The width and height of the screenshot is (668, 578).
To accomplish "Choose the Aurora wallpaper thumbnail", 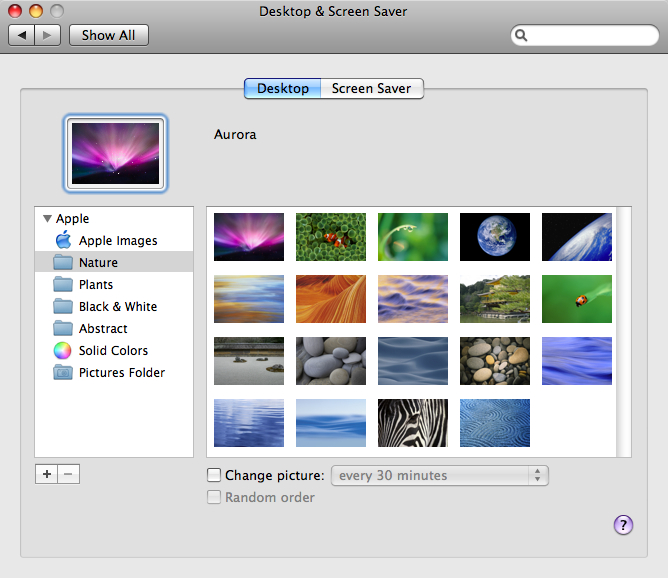I will pyautogui.click(x=249, y=237).
